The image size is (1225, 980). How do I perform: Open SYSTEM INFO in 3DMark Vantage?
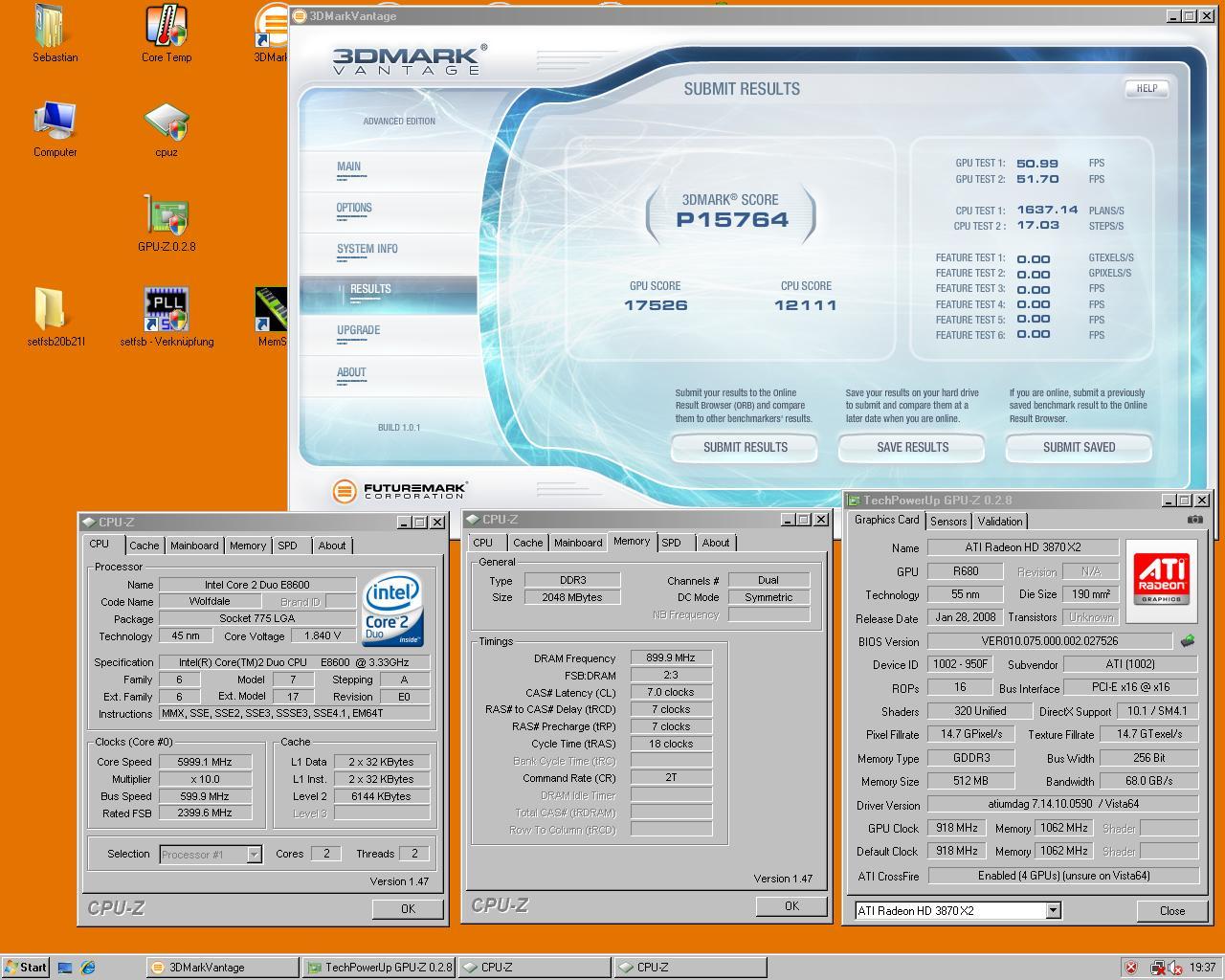(x=367, y=249)
